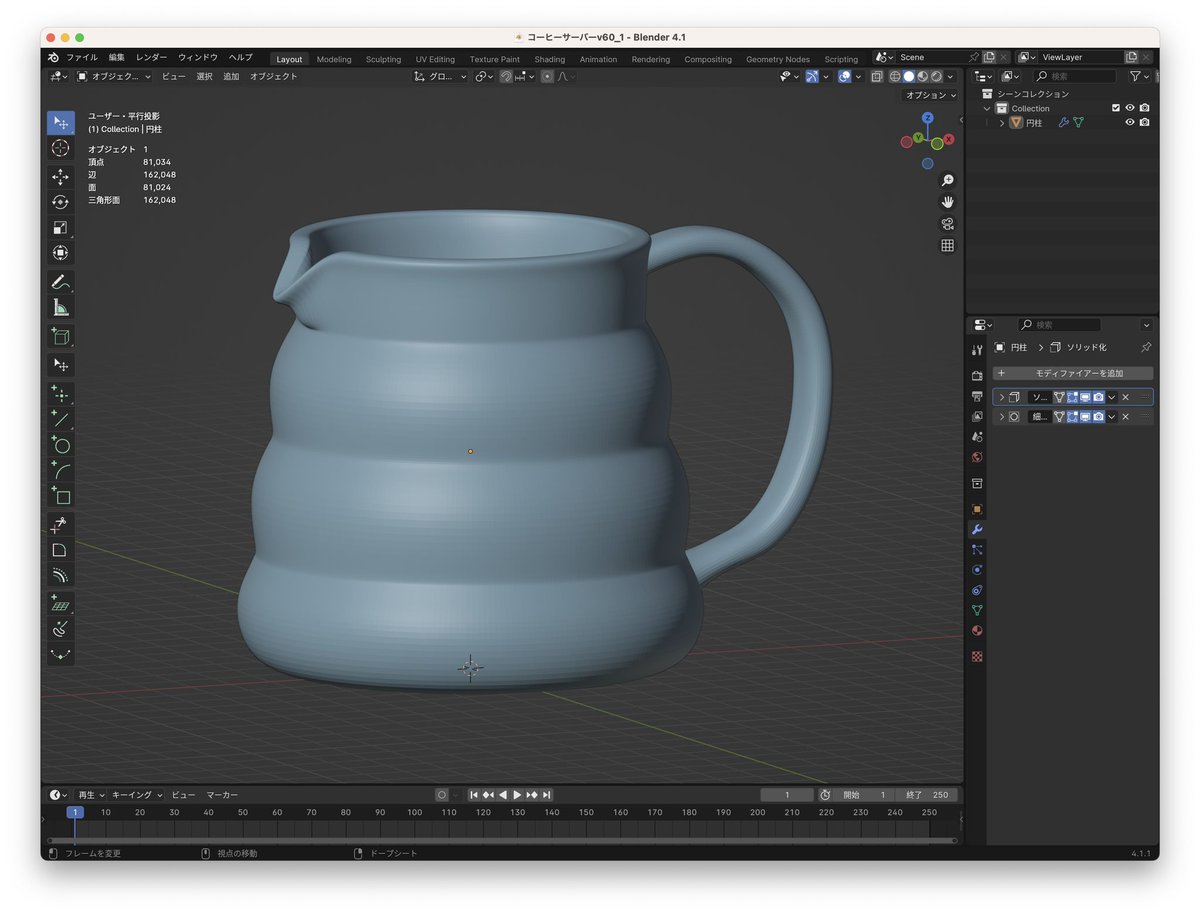Open the Object Data properties tab
Image resolution: width=1200 pixels, height=914 pixels.
coord(977,610)
